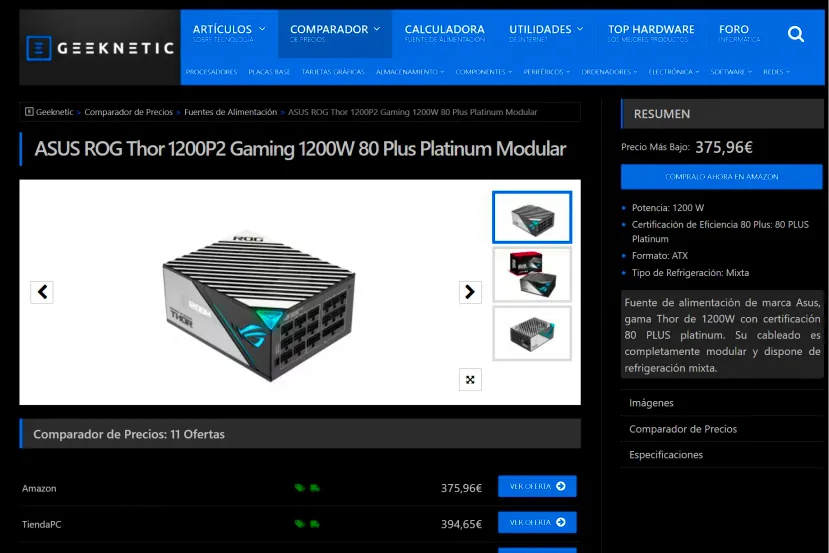
Task: Expand Componentes submenu
Action: 484,72
